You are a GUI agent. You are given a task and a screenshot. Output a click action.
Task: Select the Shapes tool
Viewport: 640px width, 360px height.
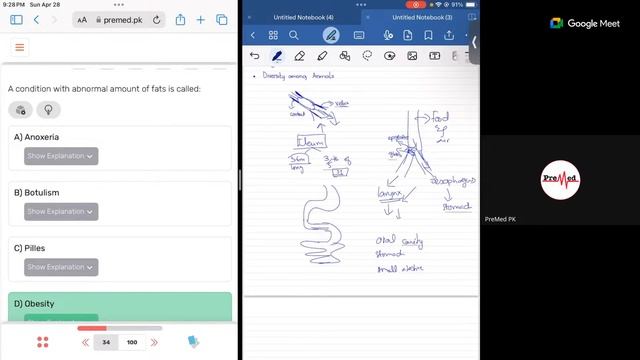click(345, 56)
